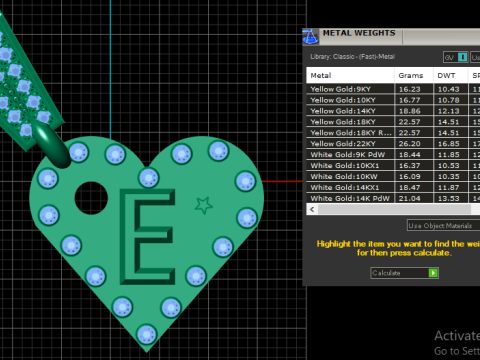Viewport: 480px width, 360px height.
Task: Select the Yellow Gold:10KY row
Action: (393, 100)
